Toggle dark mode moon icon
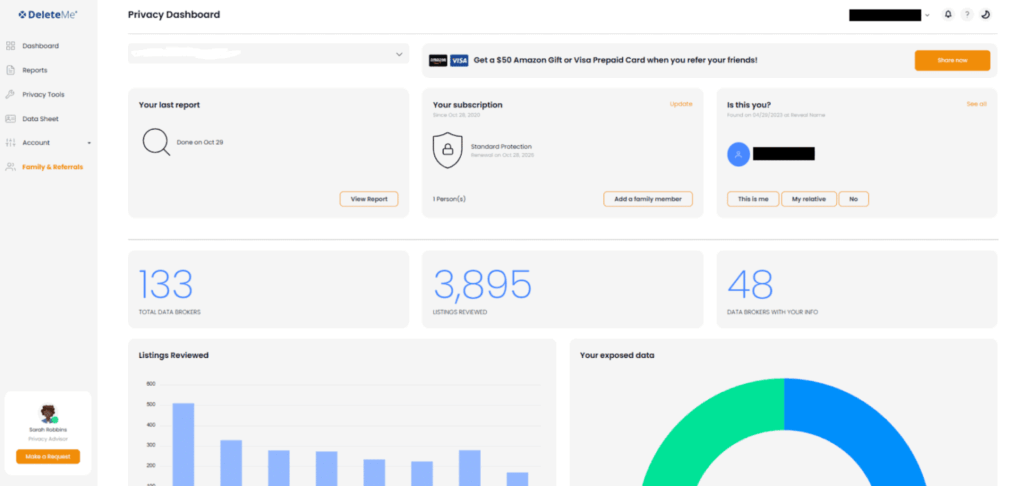 [x=986, y=14]
